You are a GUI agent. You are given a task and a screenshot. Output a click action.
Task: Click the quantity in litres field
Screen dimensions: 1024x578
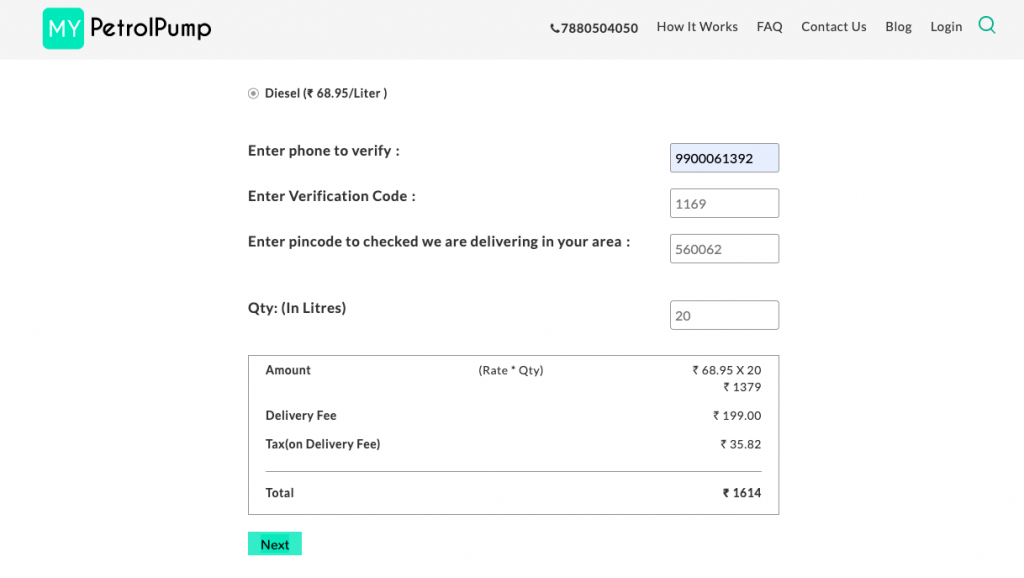(x=724, y=316)
